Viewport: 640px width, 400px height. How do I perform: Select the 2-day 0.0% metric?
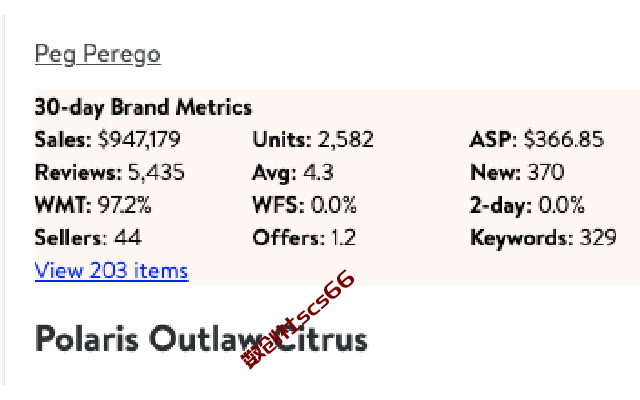pyautogui.click(x=527, y=205)
